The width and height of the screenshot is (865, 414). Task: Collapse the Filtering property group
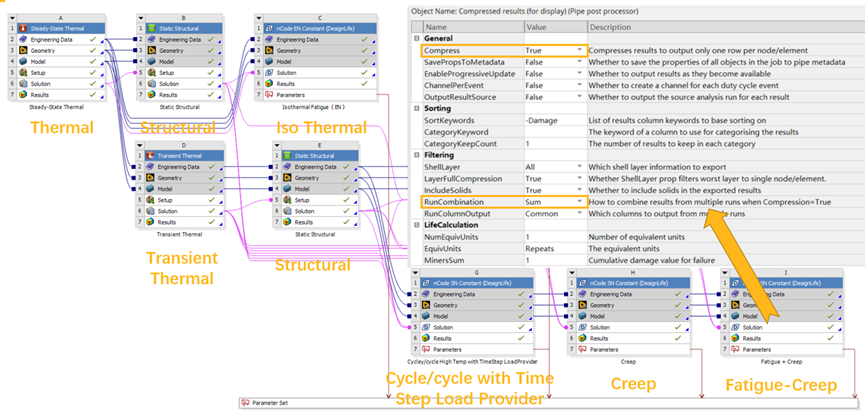click(416, 155)
